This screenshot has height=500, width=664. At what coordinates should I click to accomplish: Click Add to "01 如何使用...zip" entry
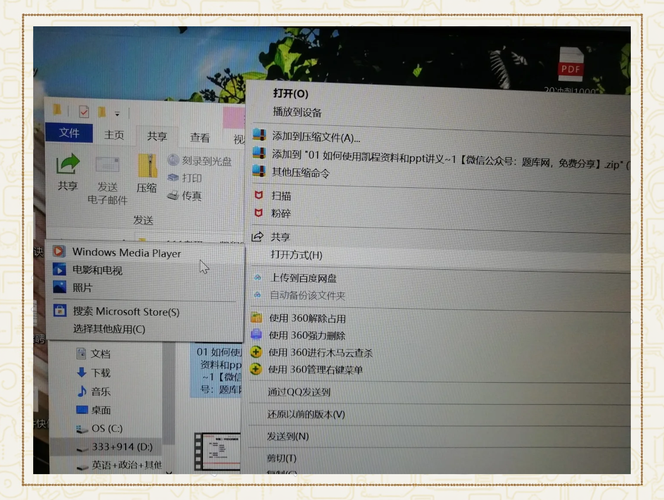[451, 159]
